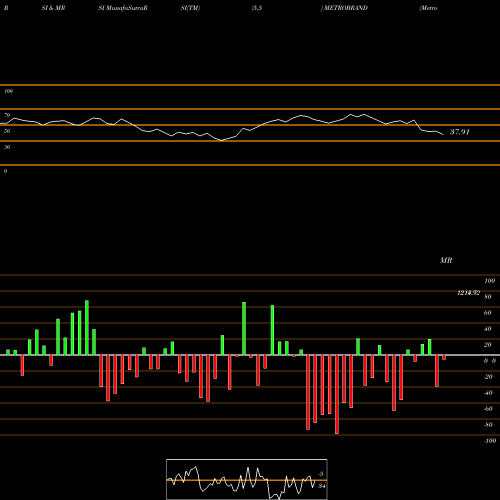Click the RSI 0 level label
Screen dimensions: 500x500
(6, 171)
